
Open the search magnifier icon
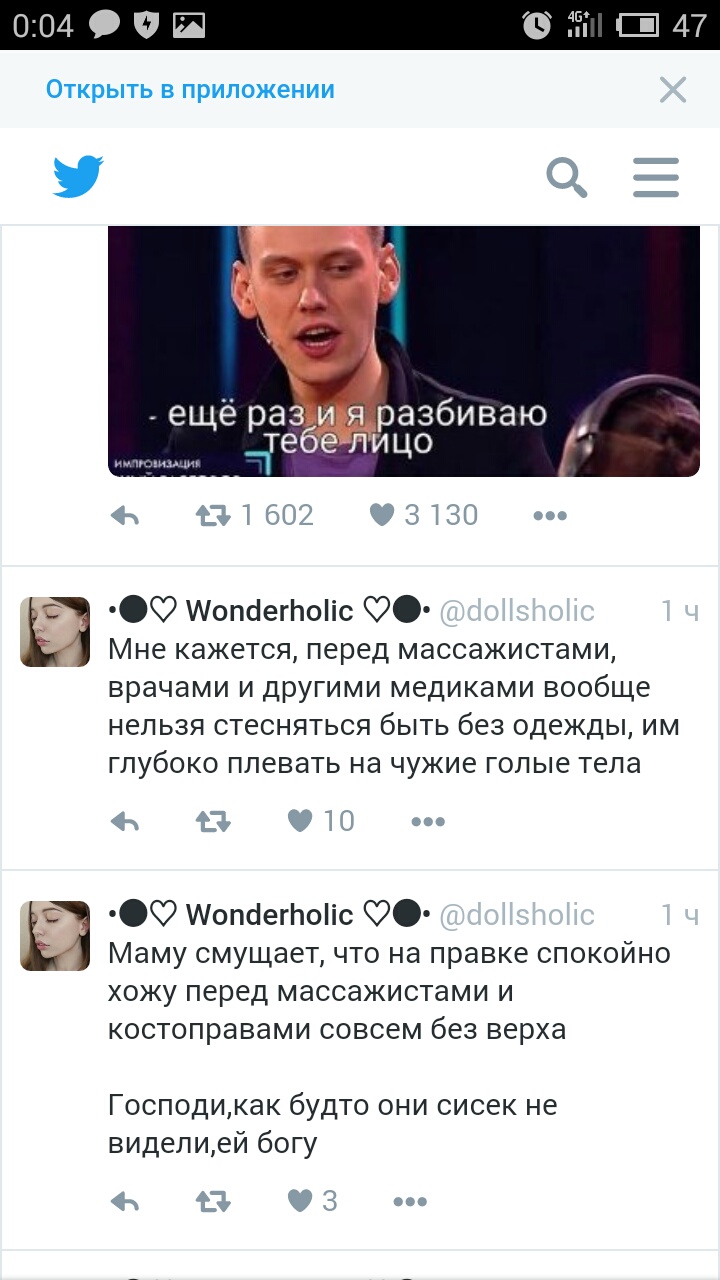pos(566,178)
